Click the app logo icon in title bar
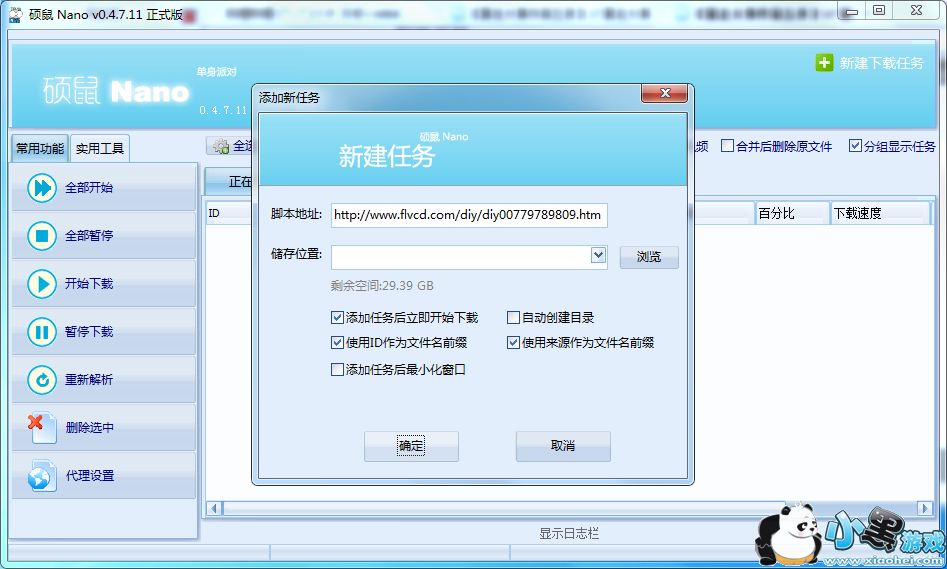 16,14
